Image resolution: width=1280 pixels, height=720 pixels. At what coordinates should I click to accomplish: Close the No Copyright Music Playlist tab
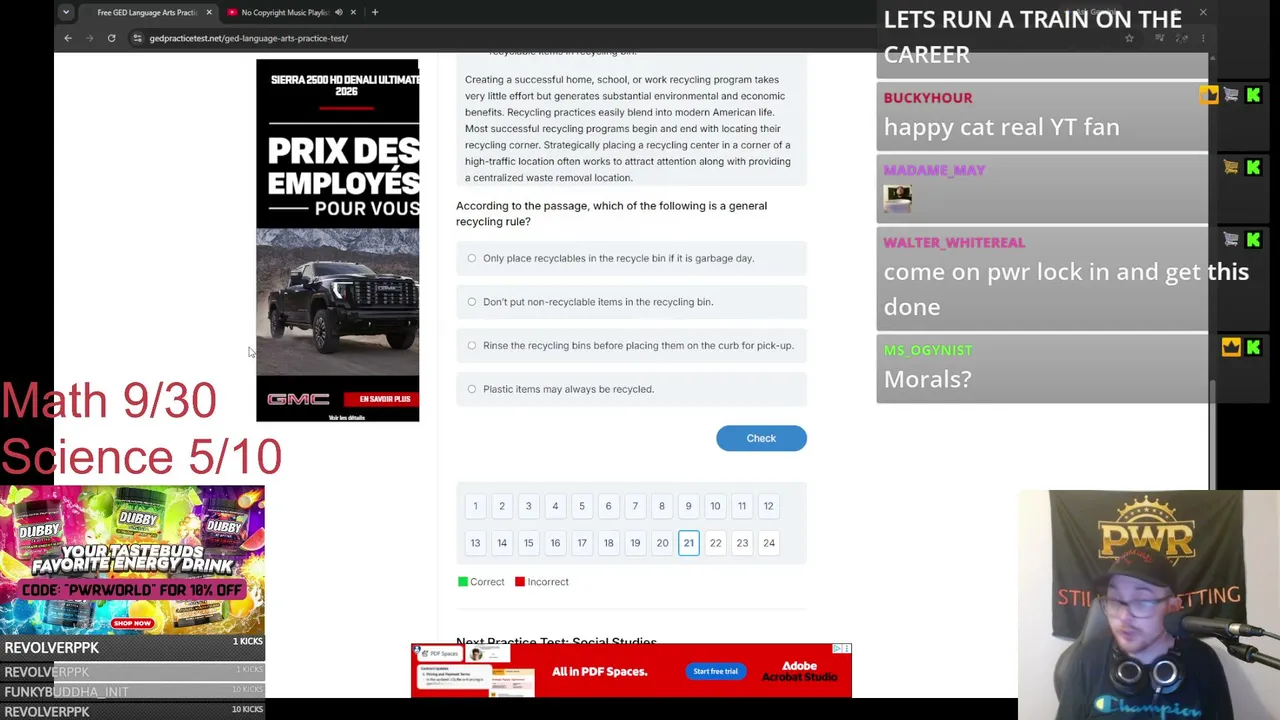pos(353,12)
